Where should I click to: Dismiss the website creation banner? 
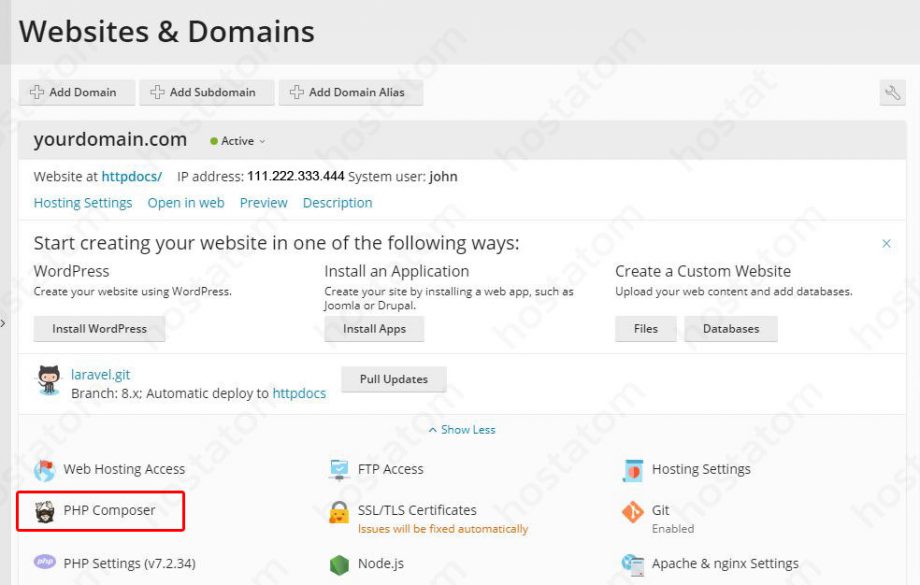pos(886,242)
